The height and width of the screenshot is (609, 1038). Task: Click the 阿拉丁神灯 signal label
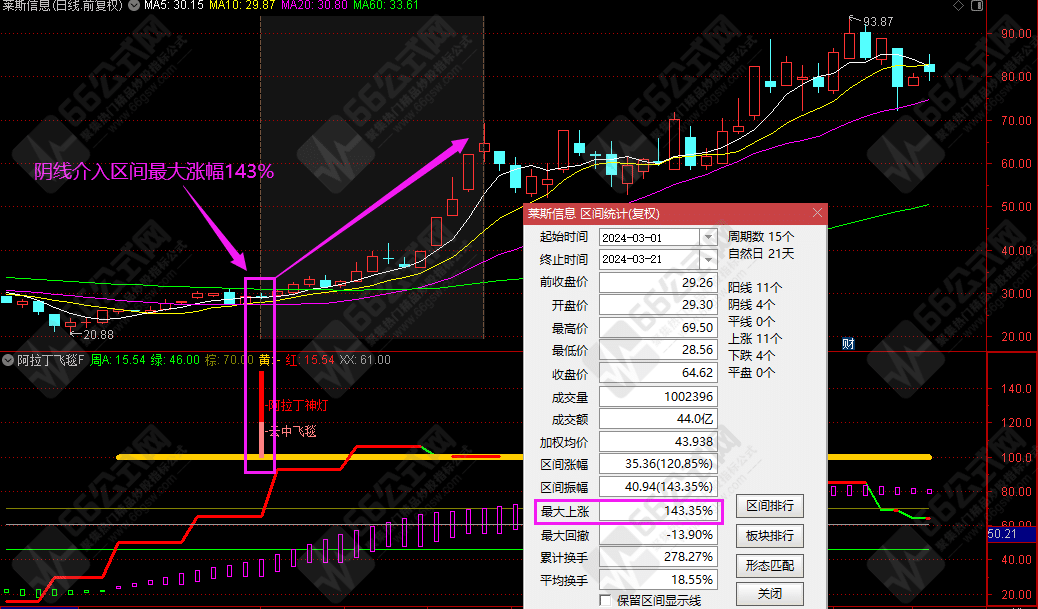point(297,406)
